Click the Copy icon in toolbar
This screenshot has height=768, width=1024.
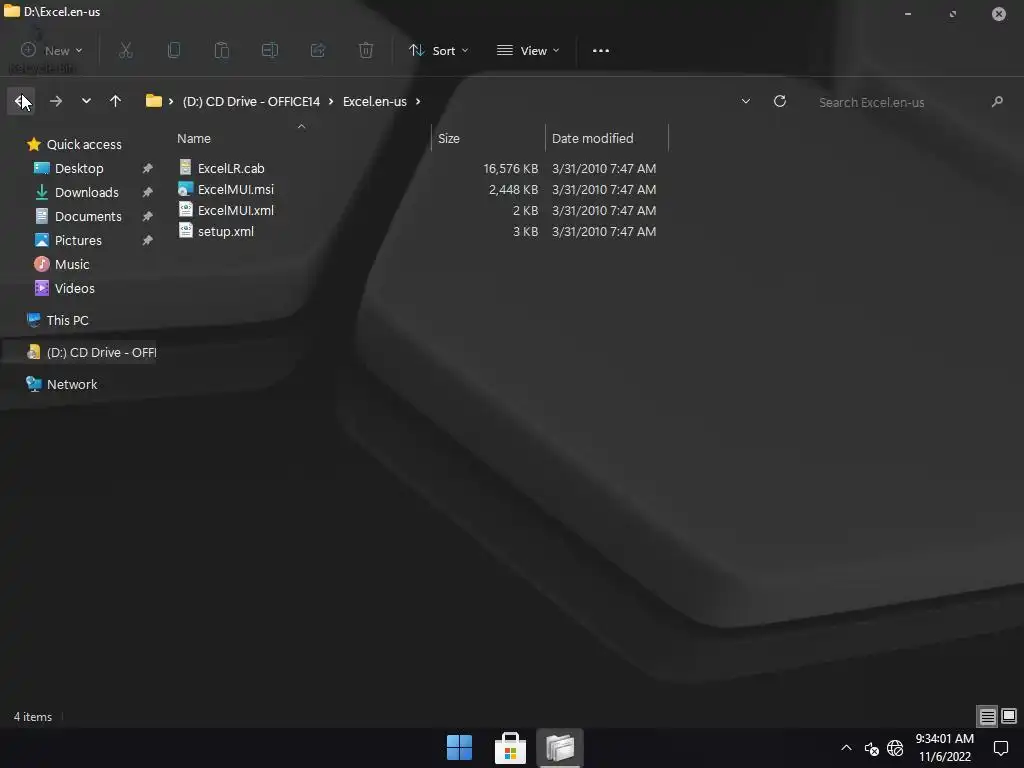pos(174,50)
